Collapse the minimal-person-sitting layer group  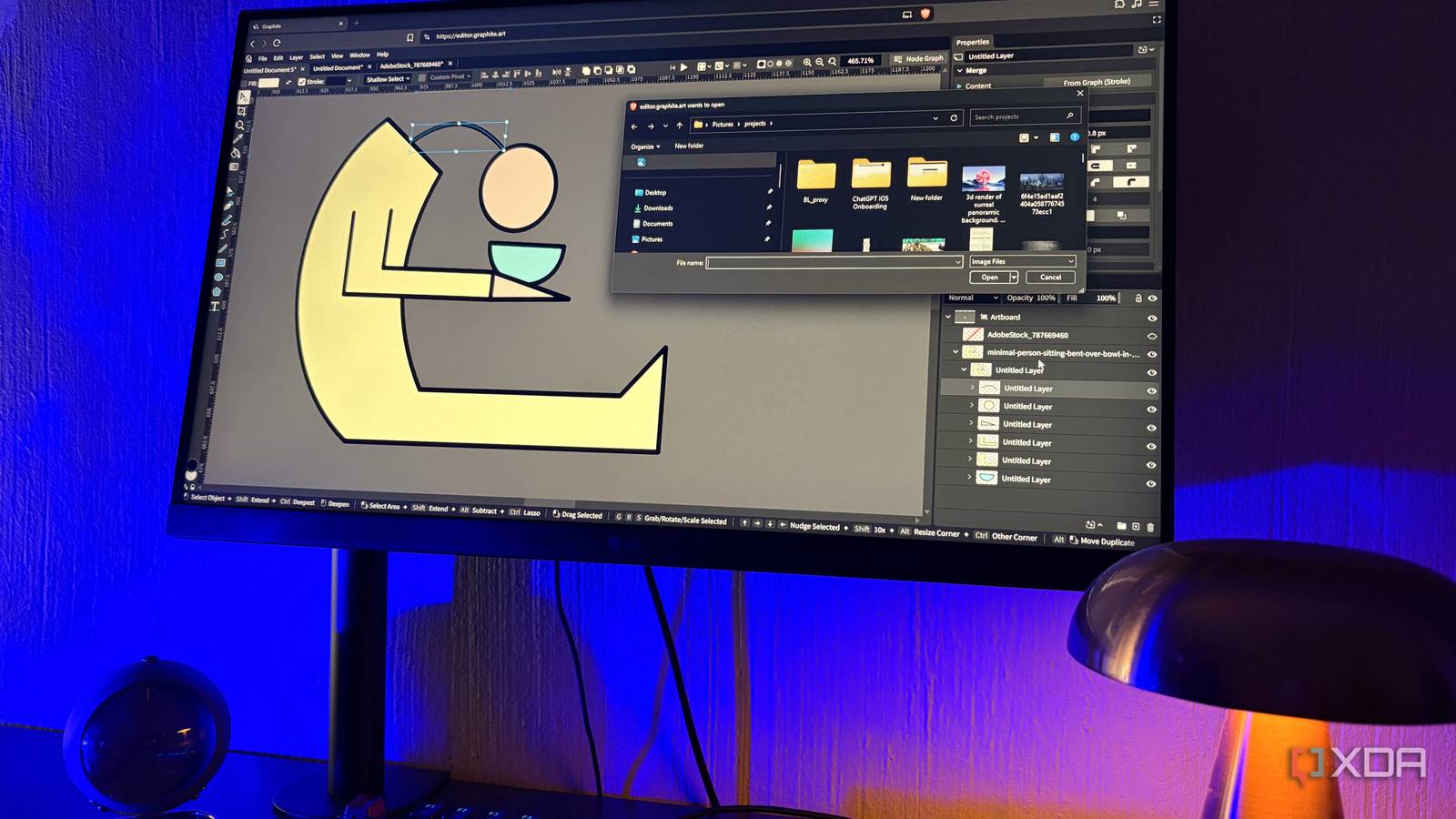point(956,352)
